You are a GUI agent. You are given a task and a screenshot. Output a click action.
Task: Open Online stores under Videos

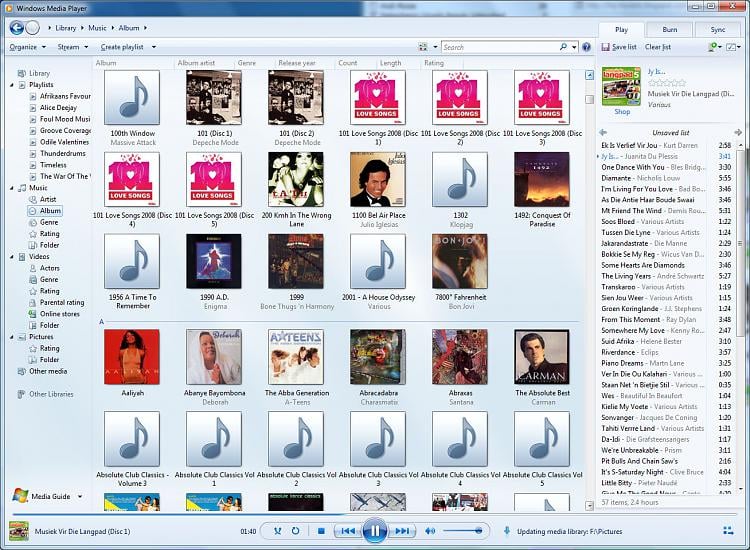coord(60,314)
